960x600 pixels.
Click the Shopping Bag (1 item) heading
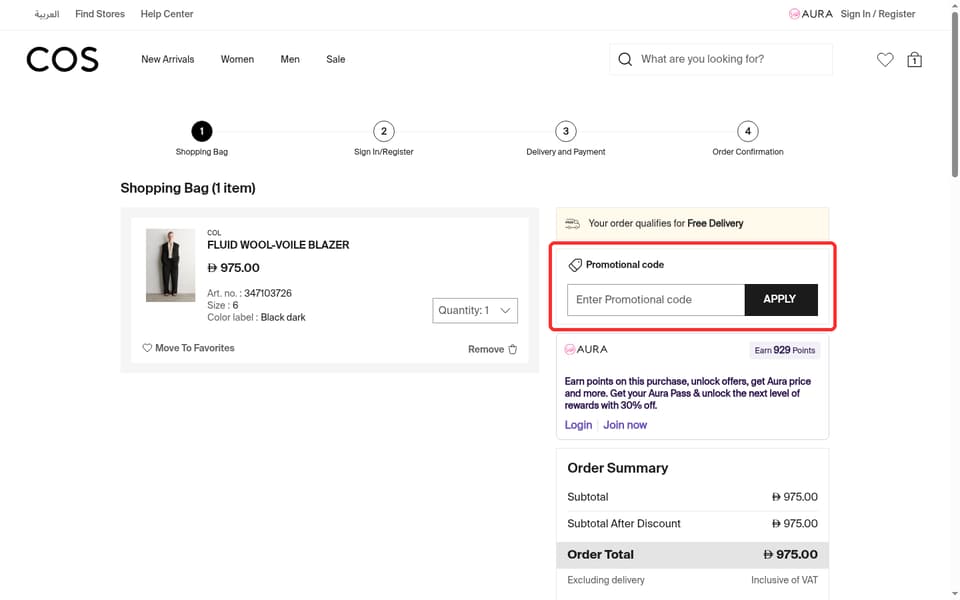click(188, 188)
